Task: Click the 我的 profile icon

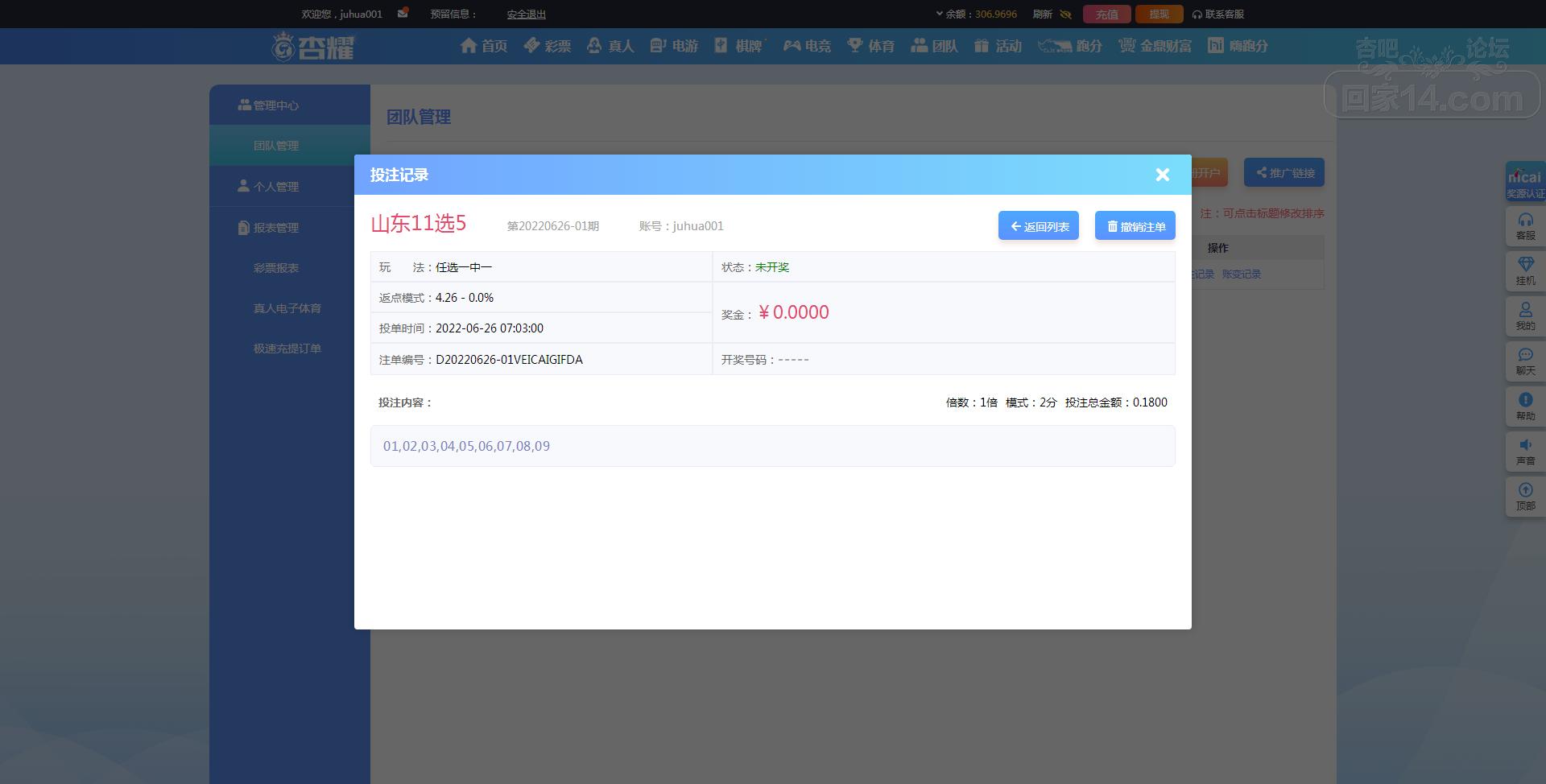Action: (1525, 316)
